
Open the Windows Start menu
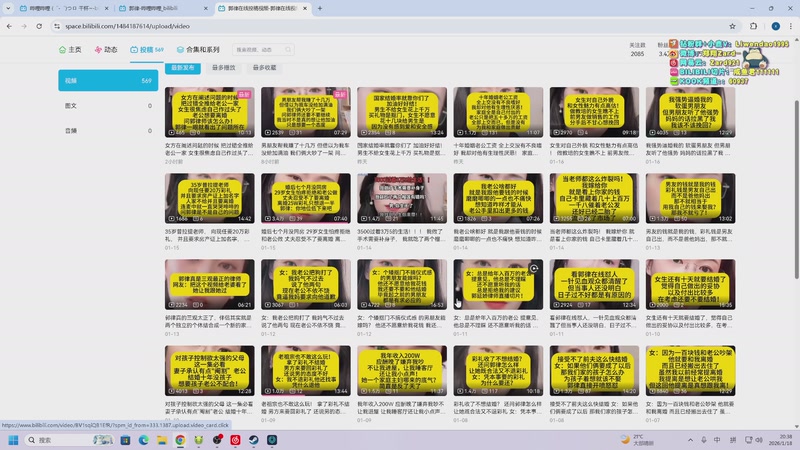(13, 440)
